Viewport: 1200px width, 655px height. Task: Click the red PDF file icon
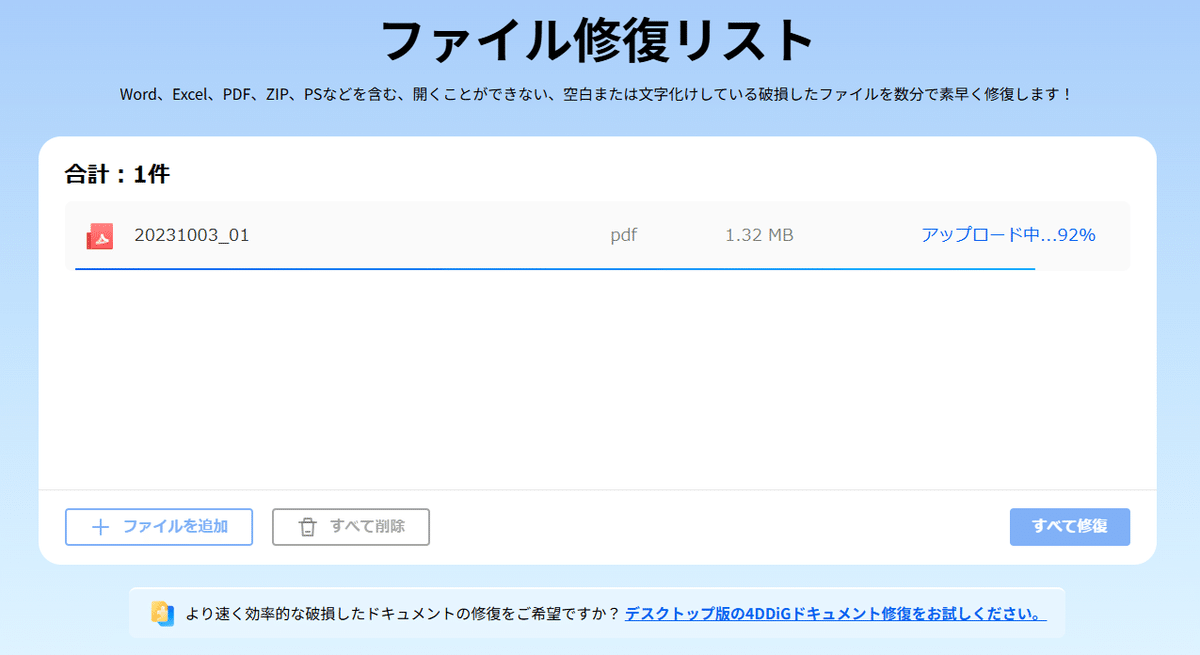pos(99,236)
